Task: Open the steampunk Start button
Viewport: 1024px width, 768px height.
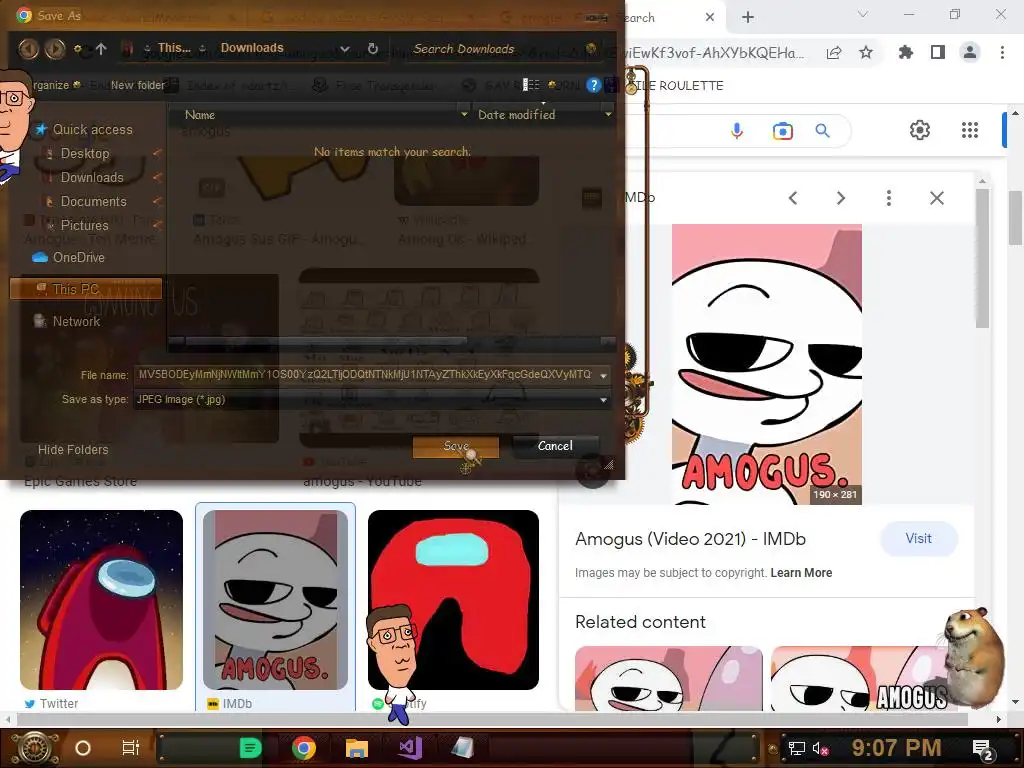Action: (x=36, y=748)
